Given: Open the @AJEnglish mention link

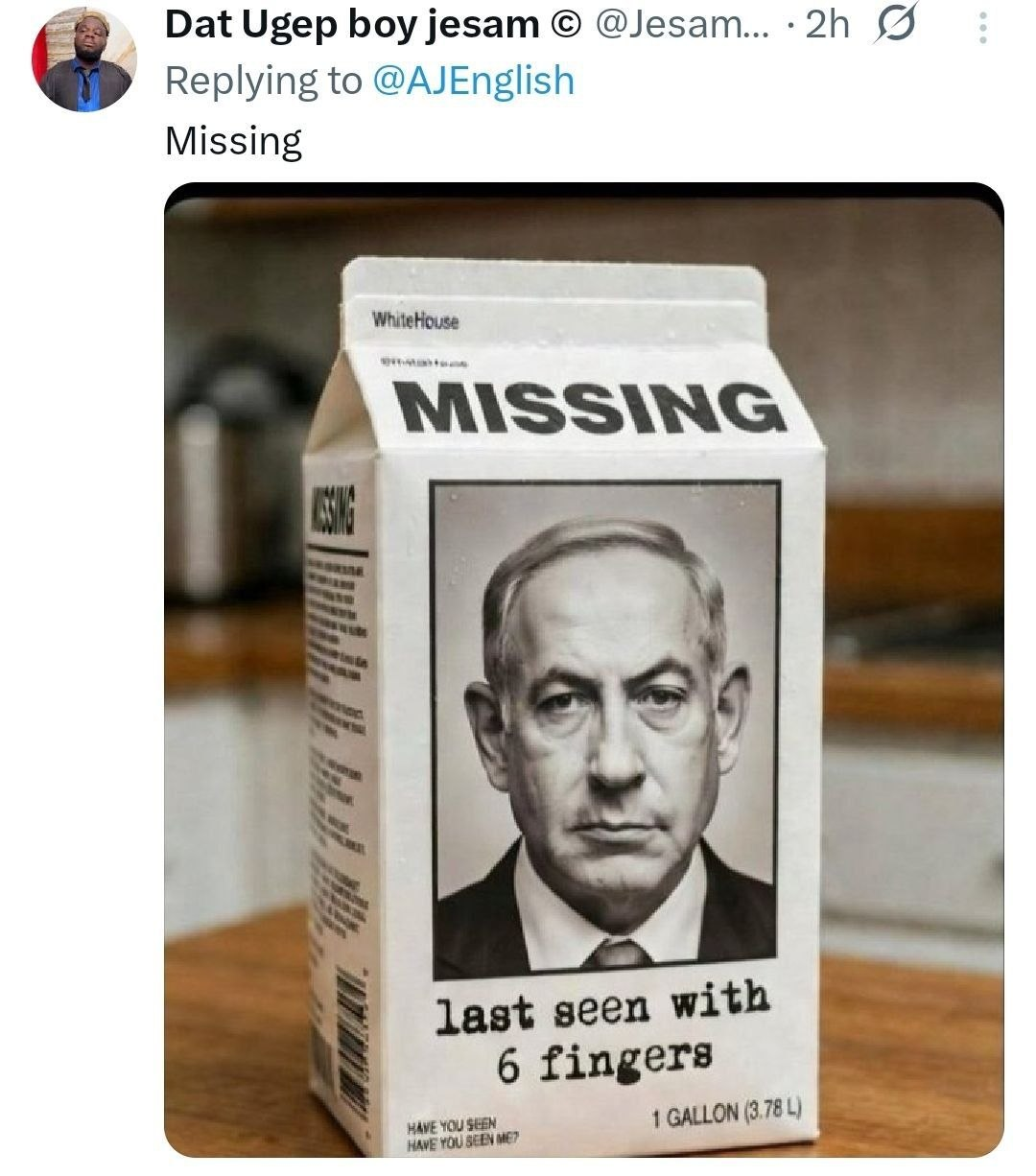Looking at the screenshot, I should 471,81.
